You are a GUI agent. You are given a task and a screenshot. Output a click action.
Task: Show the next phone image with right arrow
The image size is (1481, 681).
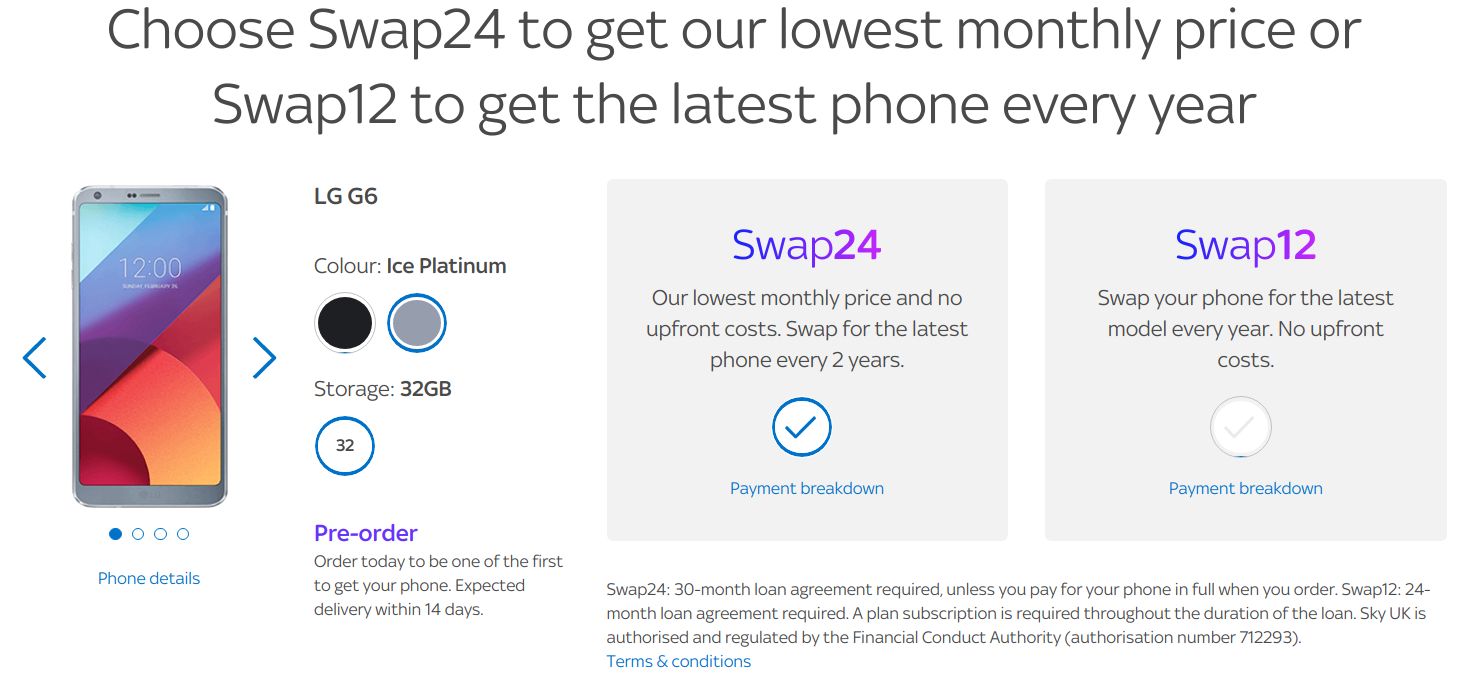click(x=264, y=358)
